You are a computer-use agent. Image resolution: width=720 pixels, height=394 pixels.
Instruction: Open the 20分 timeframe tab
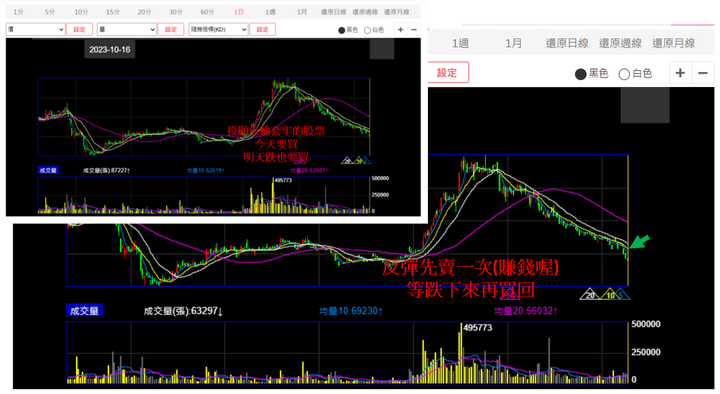point(144,12)
